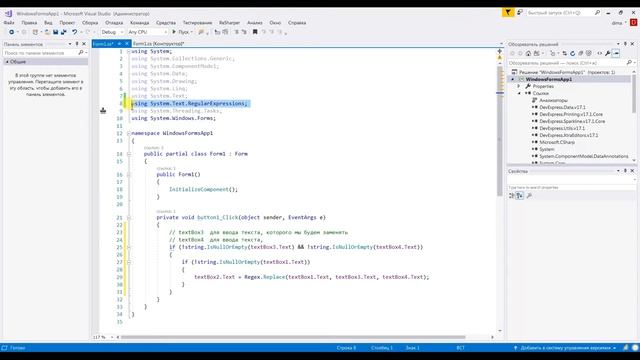The width and height of the screenshot is (640, 360).
Task: Click the red user account avatar
Action: point(633,23)
